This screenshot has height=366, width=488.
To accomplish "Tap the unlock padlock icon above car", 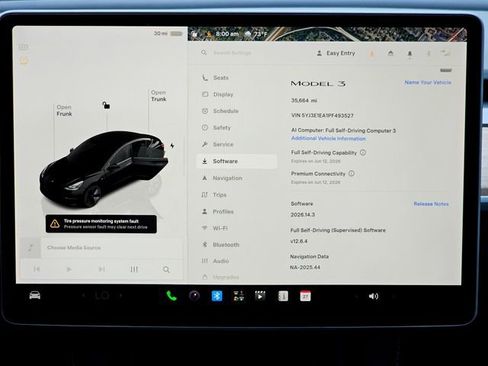I will tap(106, 105).
